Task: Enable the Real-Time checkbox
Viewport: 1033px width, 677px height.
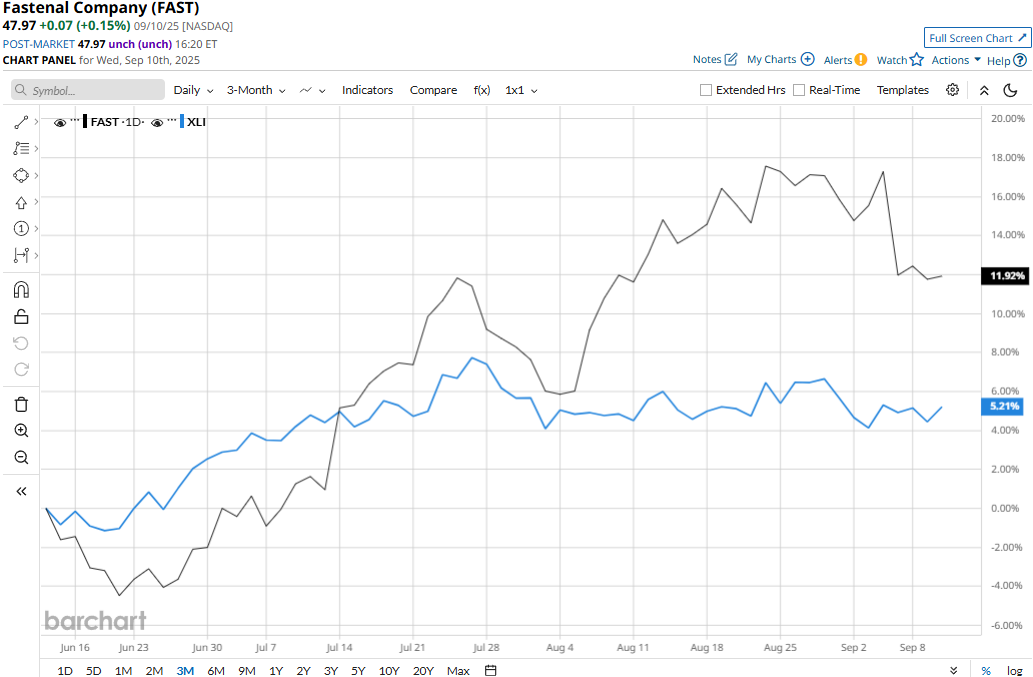Action: click(798, 90)
